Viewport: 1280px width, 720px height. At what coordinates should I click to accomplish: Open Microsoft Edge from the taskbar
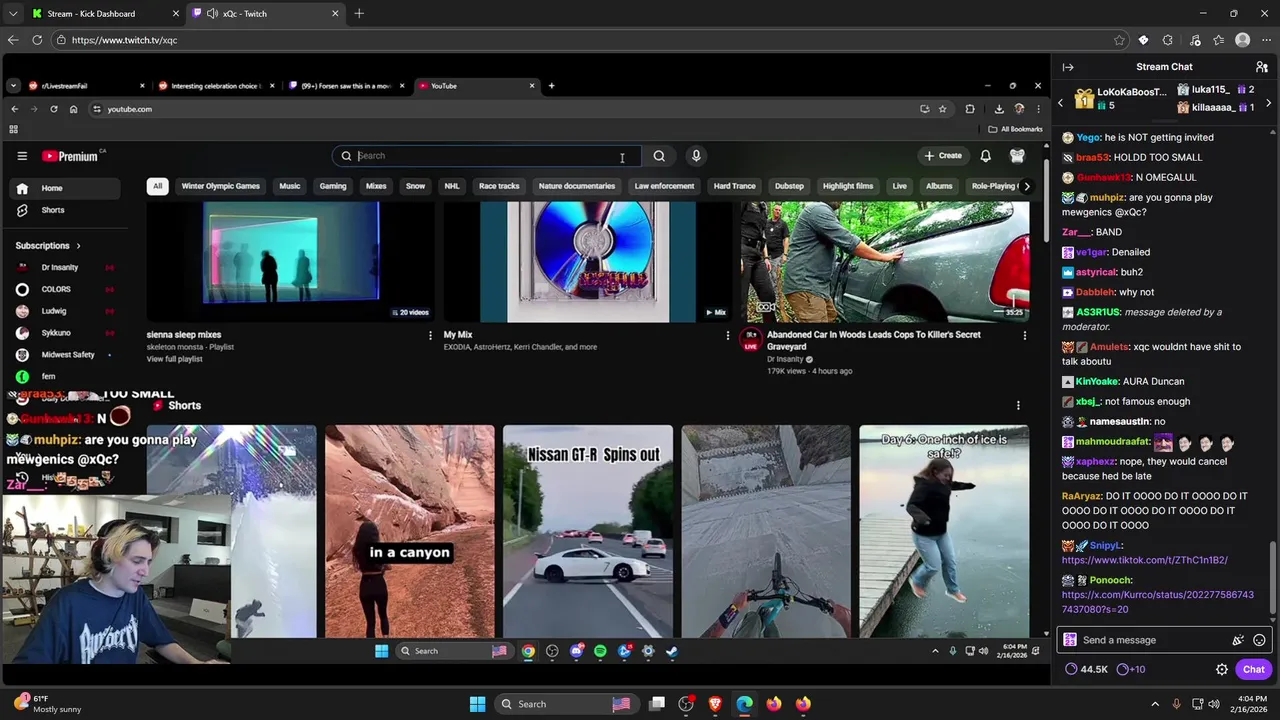[745, 704]
